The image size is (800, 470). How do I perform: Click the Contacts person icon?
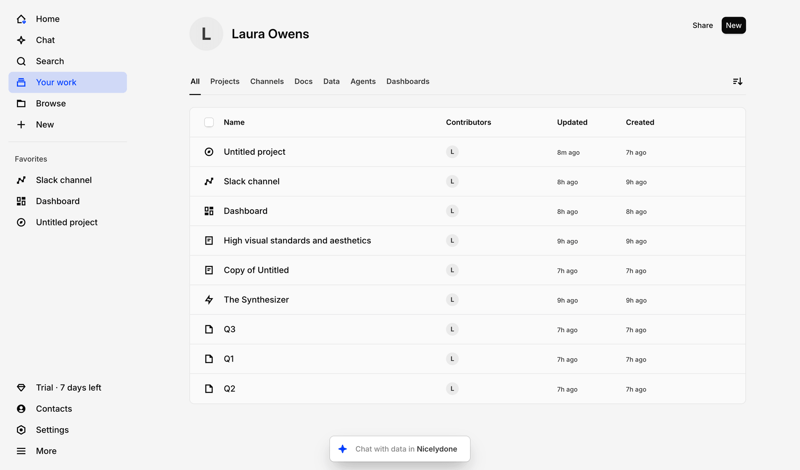point(21,409)
